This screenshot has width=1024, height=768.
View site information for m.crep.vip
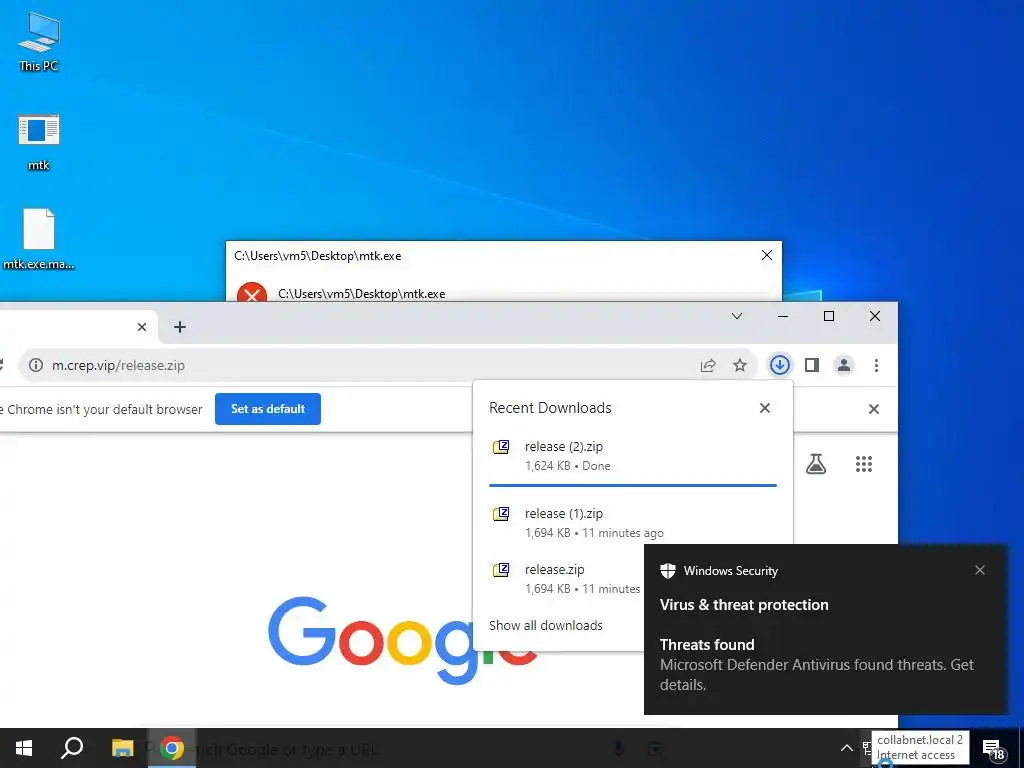(36, 365)
